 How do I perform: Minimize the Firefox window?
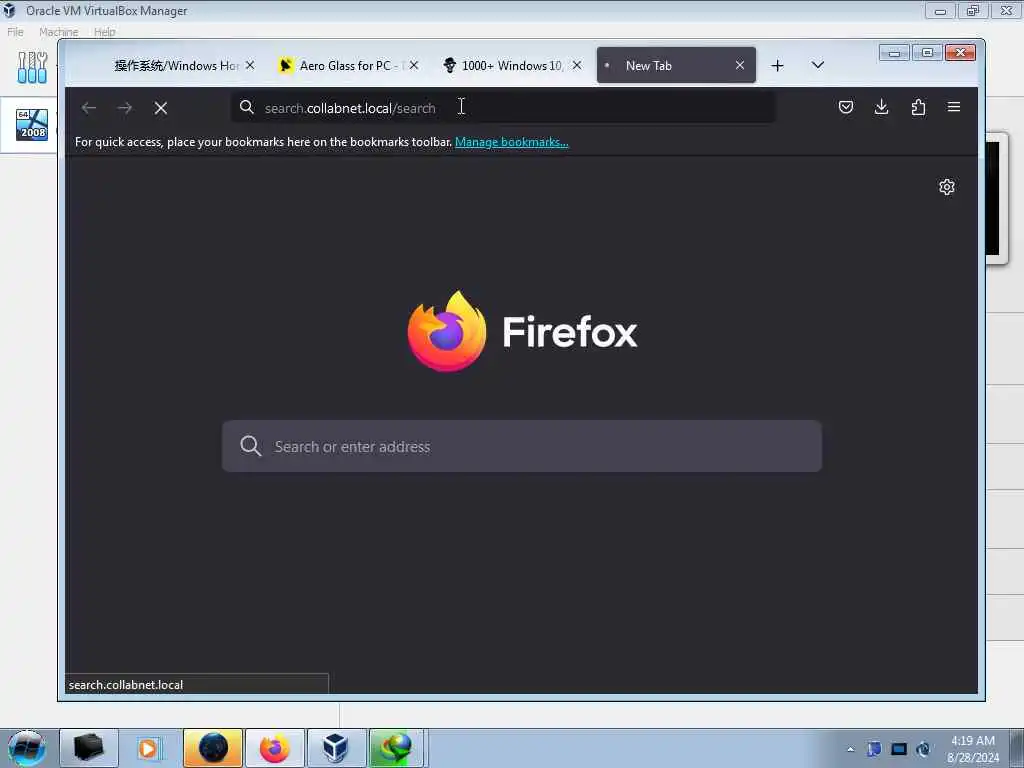click(894, 52)
